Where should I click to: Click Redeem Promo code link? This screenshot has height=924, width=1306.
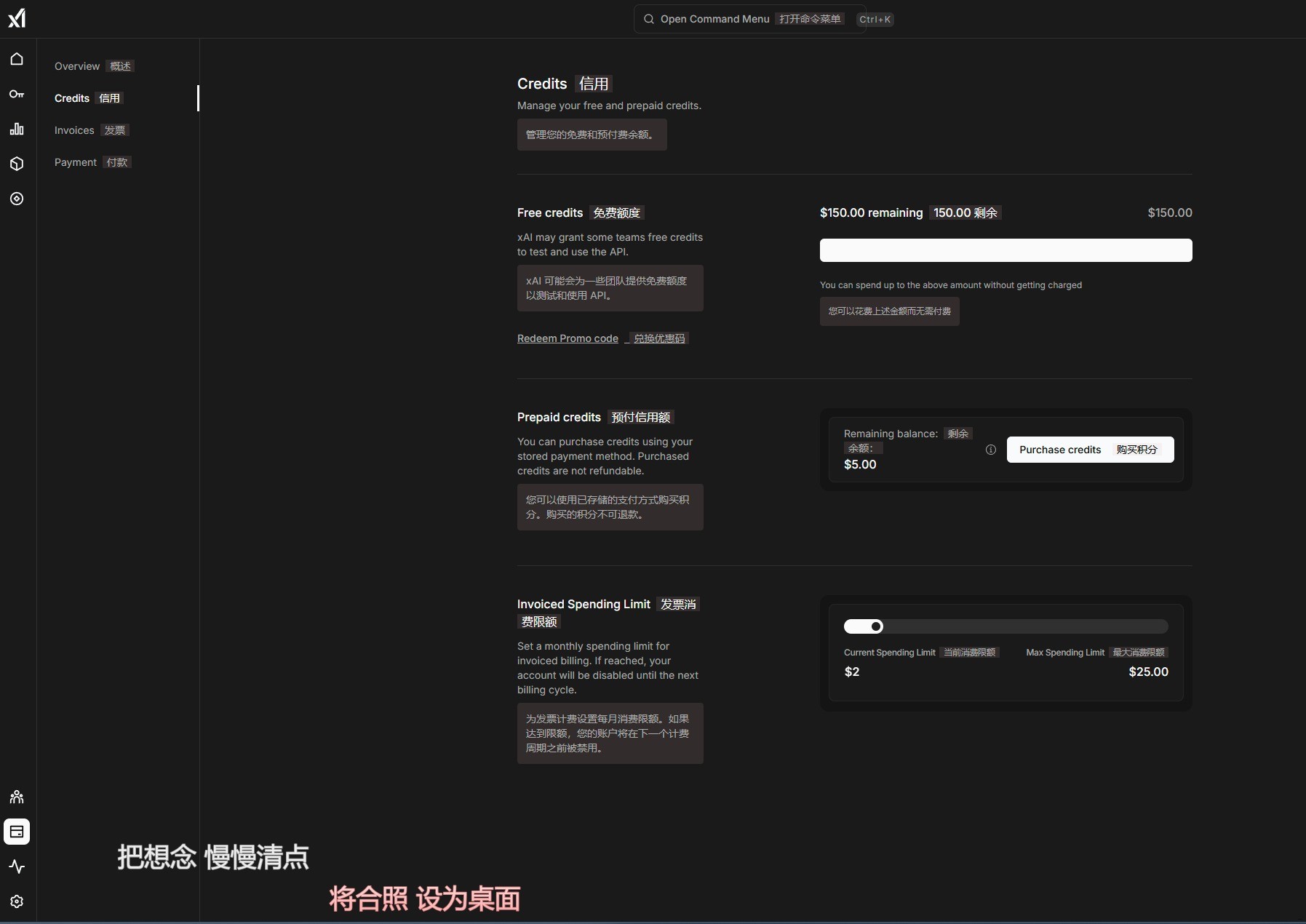click(x=568, y=338)
